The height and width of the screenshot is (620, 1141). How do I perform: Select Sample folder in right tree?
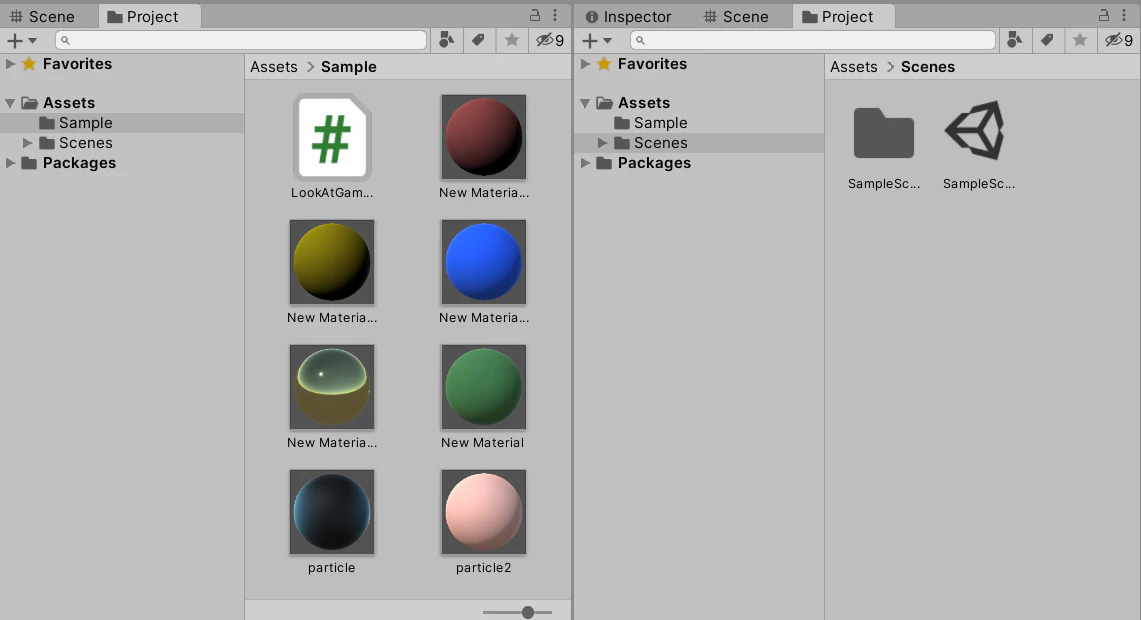point(699,123)
